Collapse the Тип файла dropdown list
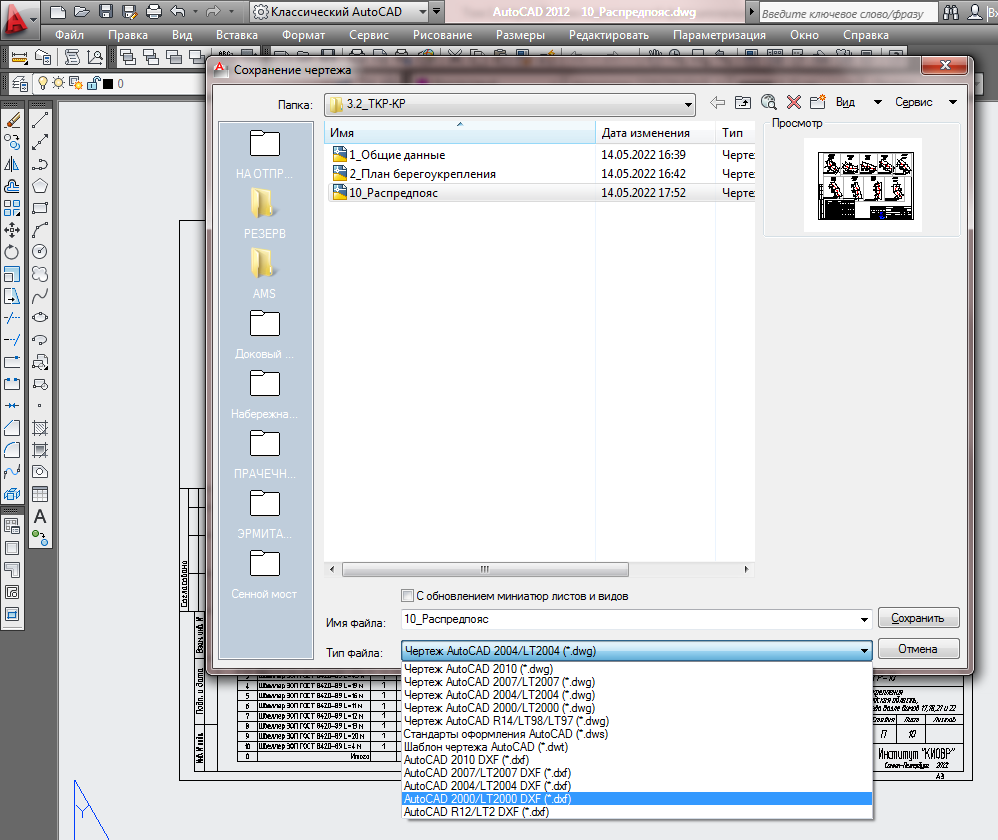 click(864, 650)
